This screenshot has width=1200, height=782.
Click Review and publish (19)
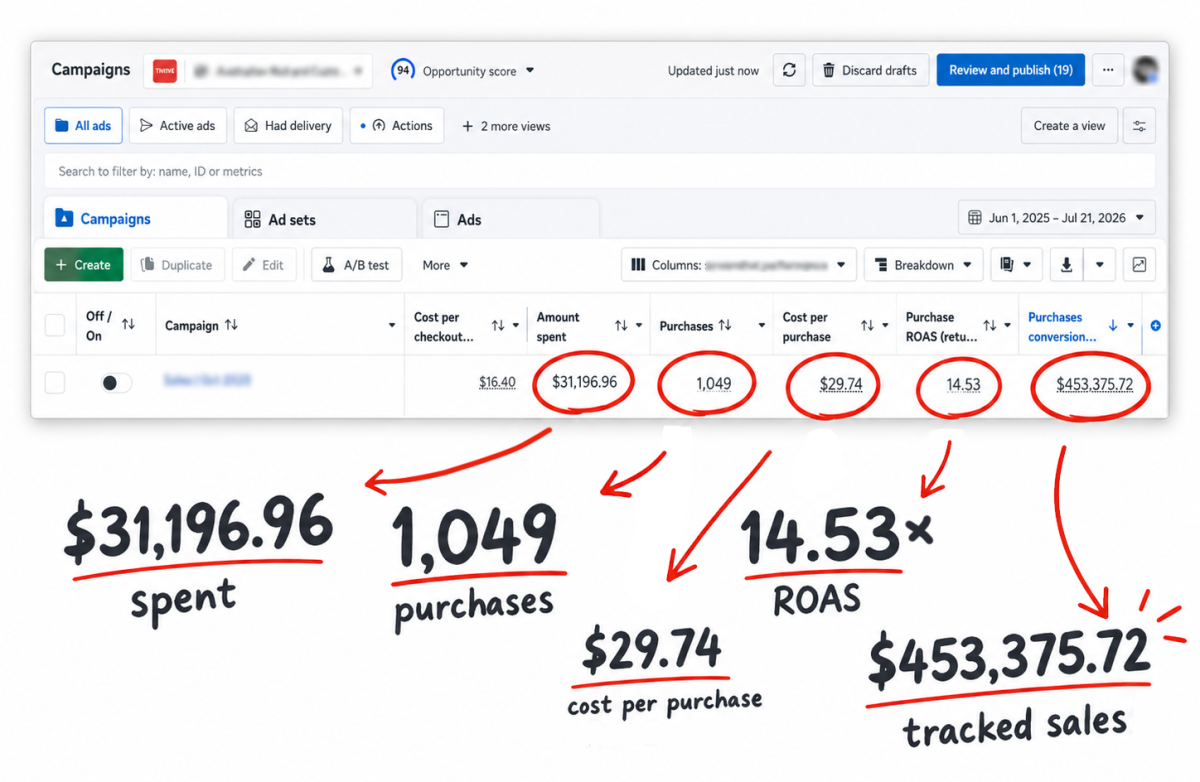[x=1010, y=70]
